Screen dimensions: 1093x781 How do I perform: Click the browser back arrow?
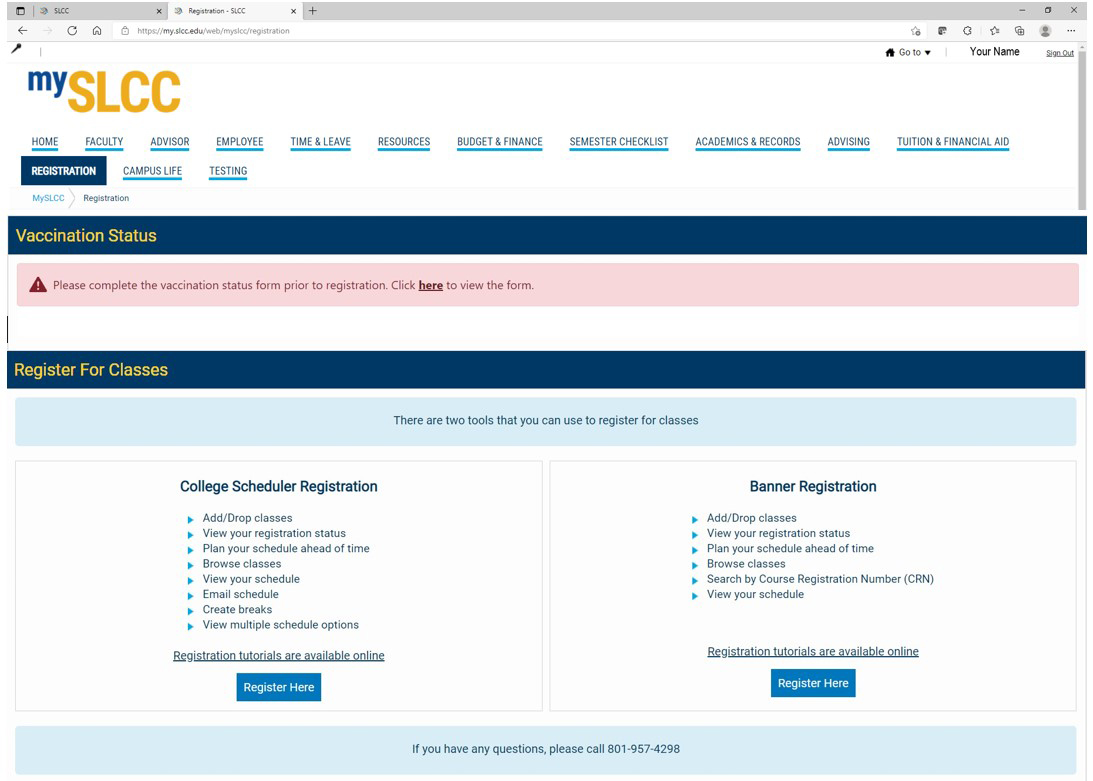click(x=23, y=31)
